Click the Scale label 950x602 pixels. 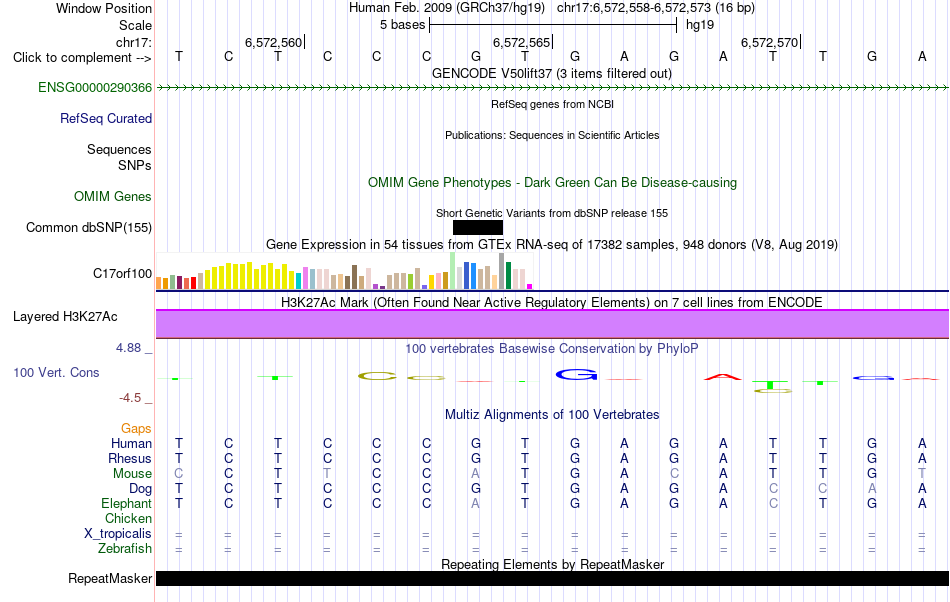click(x=136, y=25)
